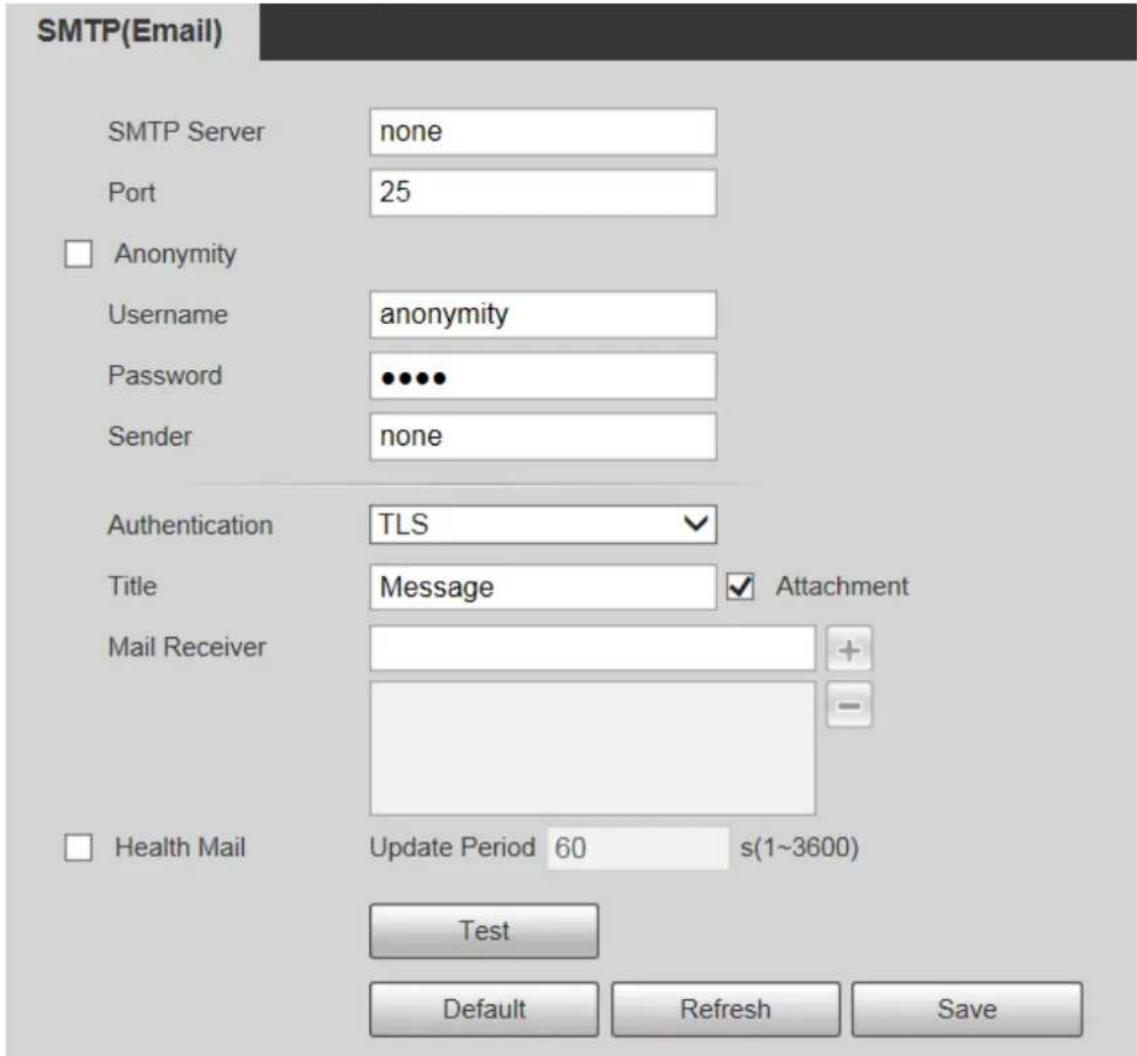Click the s(1~3600) range text
The height and width of the screenshot is (1056, 1137).
(799, 847)
